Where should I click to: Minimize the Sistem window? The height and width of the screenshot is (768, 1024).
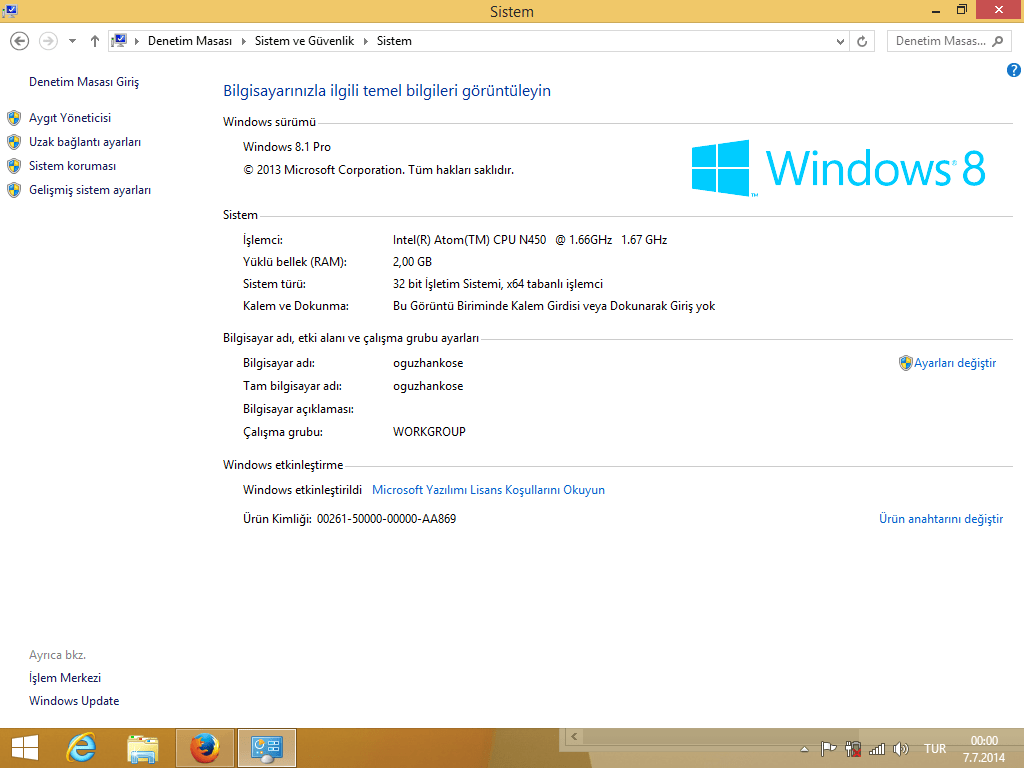[936, 10]
